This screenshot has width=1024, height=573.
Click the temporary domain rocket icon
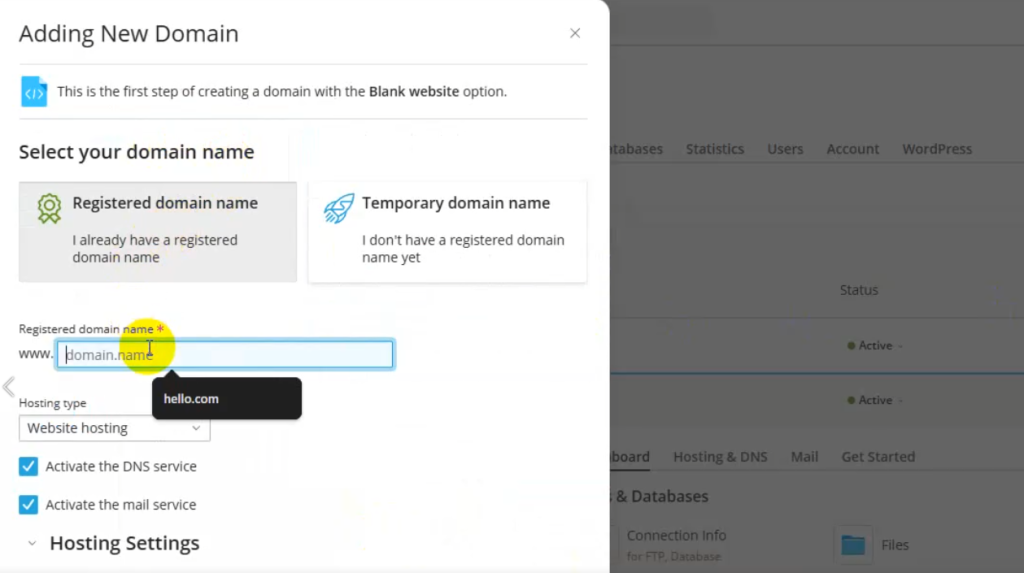[x=339, y=208]
